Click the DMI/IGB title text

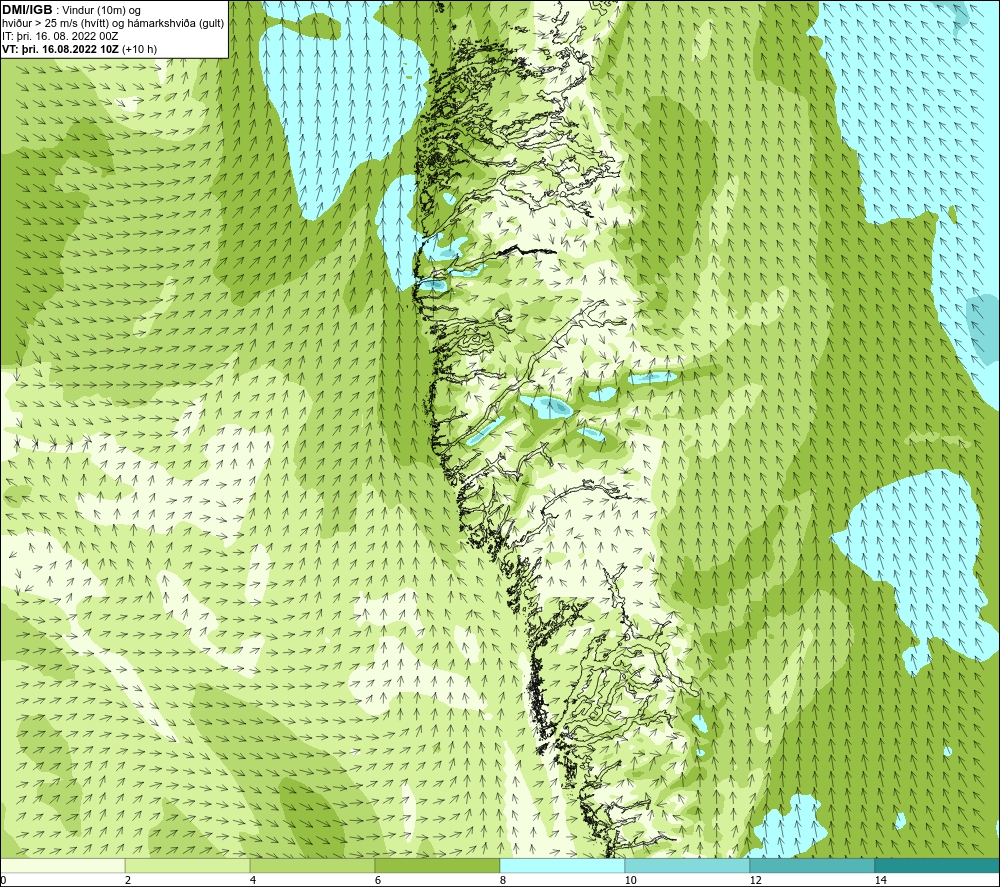point(27,10)
